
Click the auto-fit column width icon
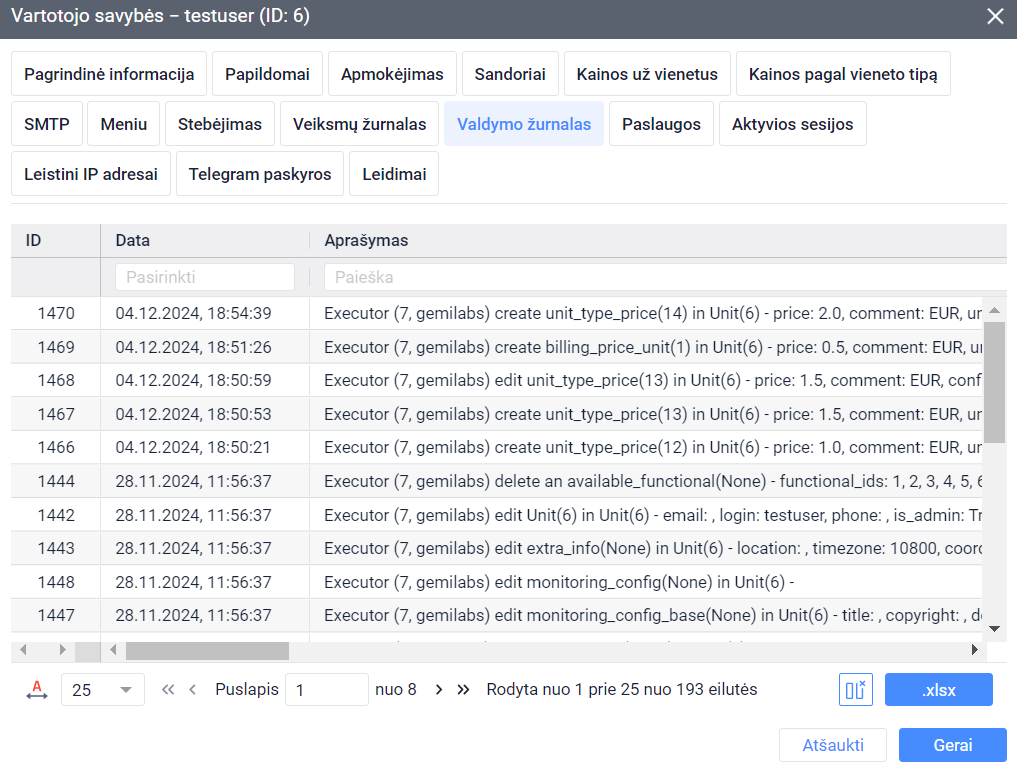[x=37, y=689]
